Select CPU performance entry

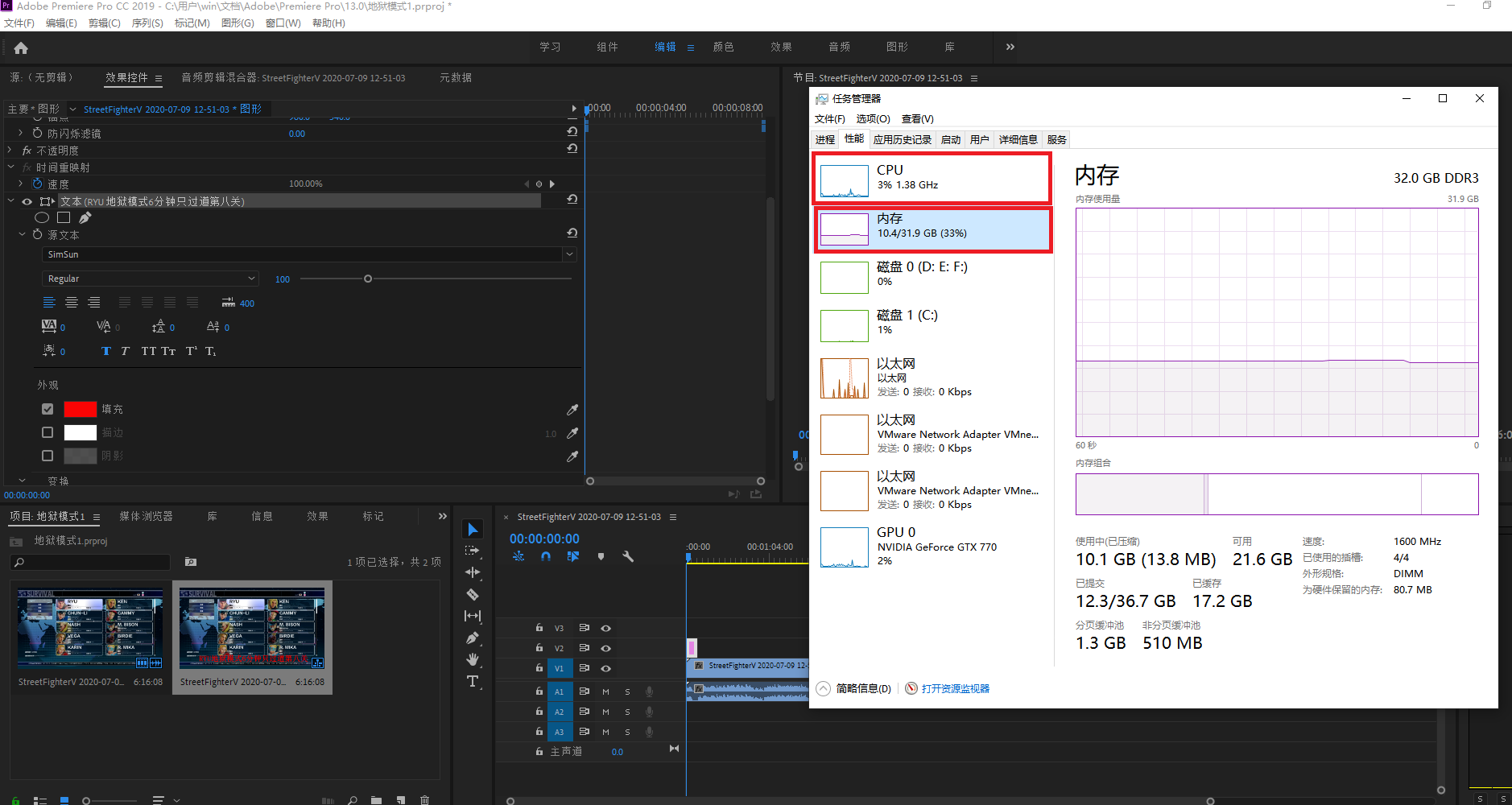(932, 178)
